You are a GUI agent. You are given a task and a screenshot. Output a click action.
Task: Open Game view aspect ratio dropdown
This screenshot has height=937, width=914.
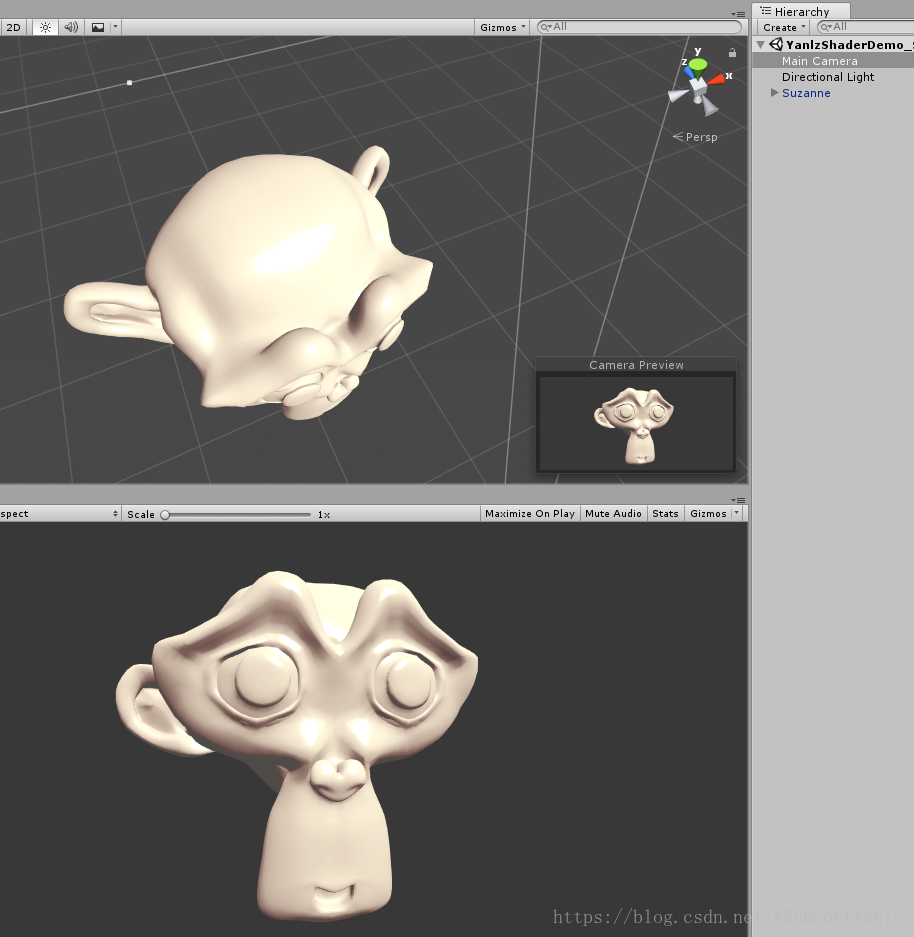point(60,514)
